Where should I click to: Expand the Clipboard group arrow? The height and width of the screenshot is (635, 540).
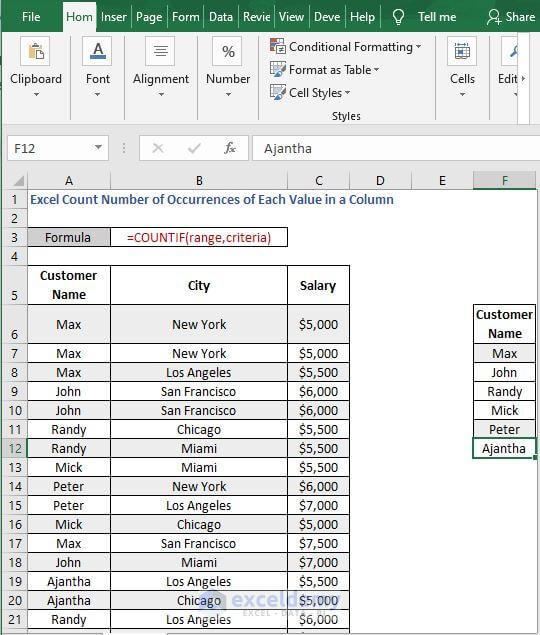pyautogui.click(x=36, y=94)
